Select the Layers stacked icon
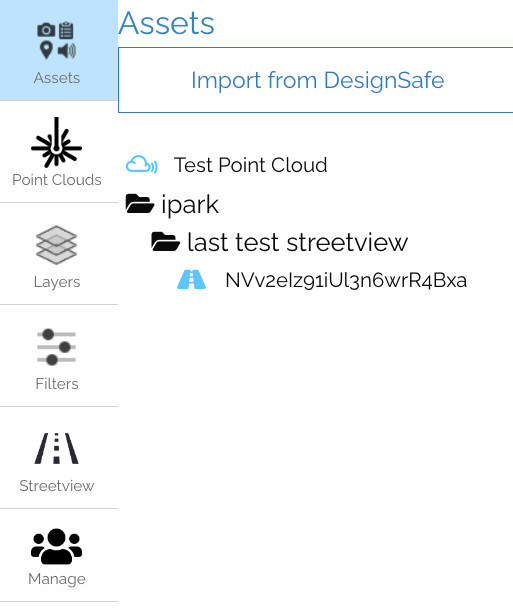This screenshot has width=513, height=615. click(x=56, y=245)
